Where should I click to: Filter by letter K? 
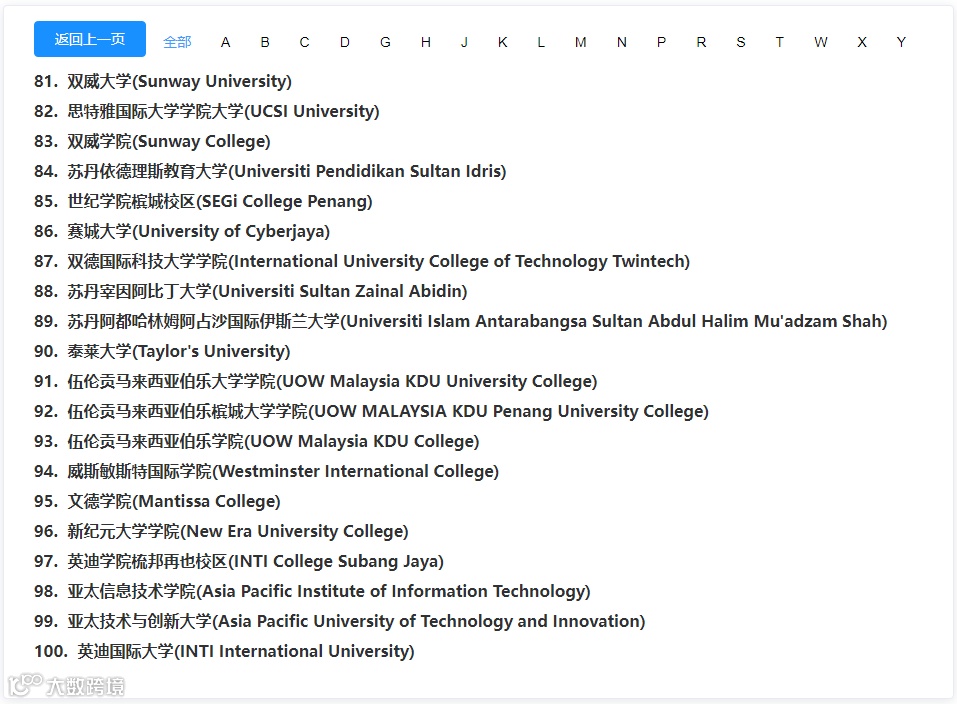tap(503, 42)
